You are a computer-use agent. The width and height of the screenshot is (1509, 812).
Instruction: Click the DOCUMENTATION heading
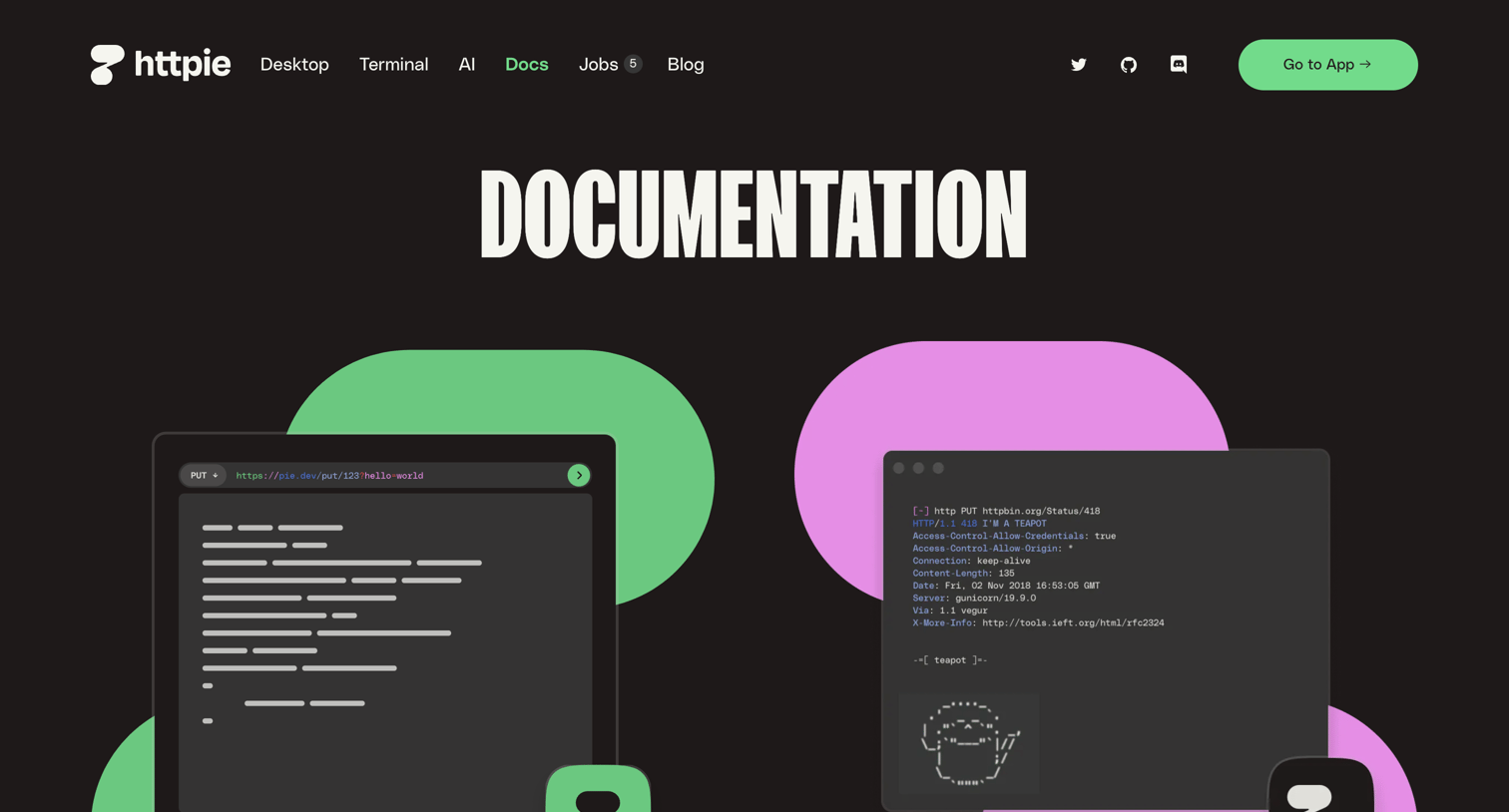point(754,213)
